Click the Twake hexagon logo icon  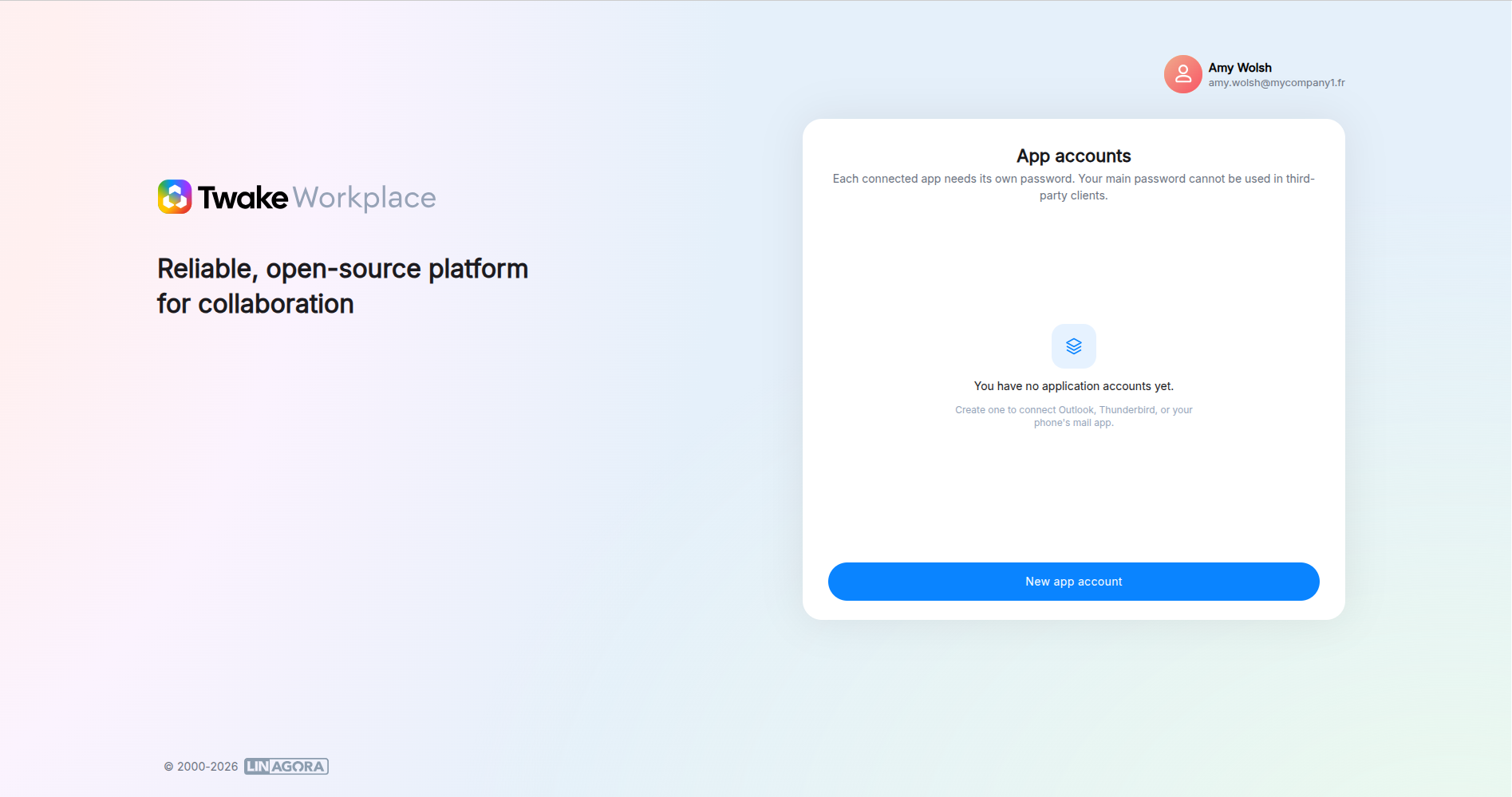pyautogui.click(x=175, y=197)
